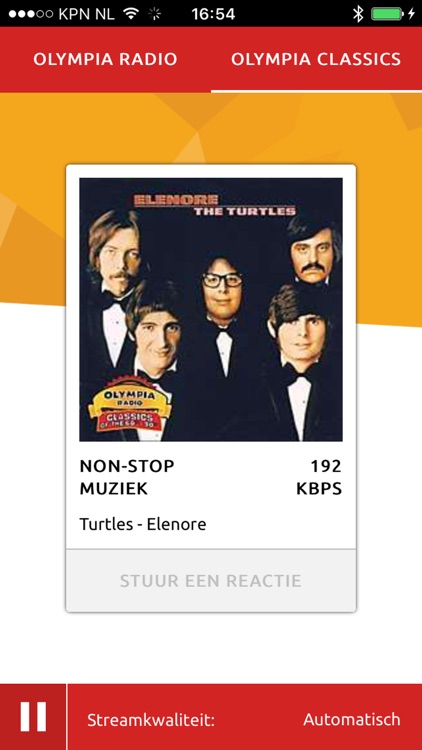Pause the radio stream
422x750 pixels.
pos(33,717)
